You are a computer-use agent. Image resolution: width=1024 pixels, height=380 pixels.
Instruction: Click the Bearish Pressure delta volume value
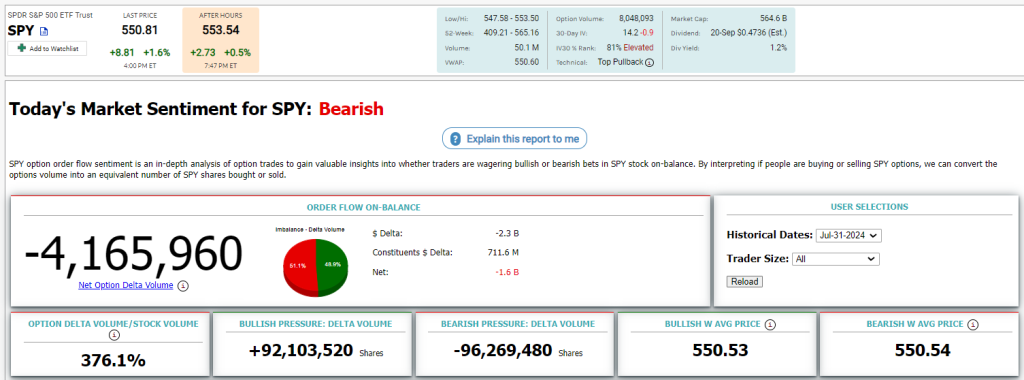pyautogui.click(x=503, y=351)
